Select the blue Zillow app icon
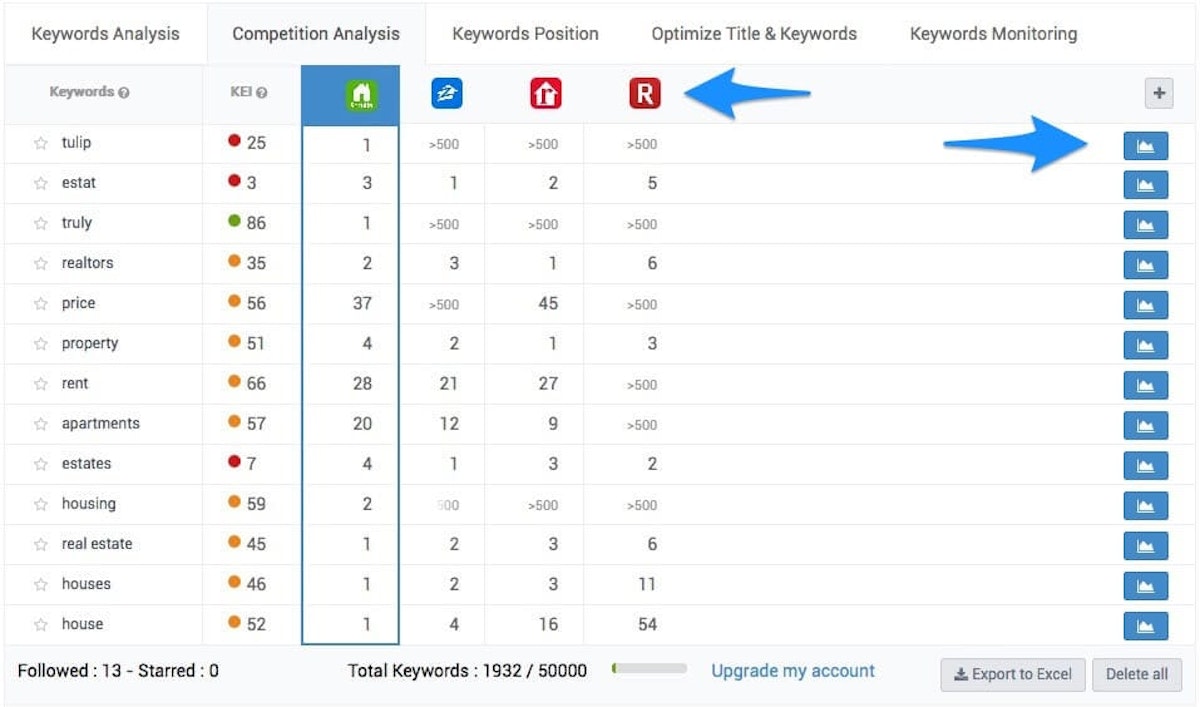 point(446,93)
